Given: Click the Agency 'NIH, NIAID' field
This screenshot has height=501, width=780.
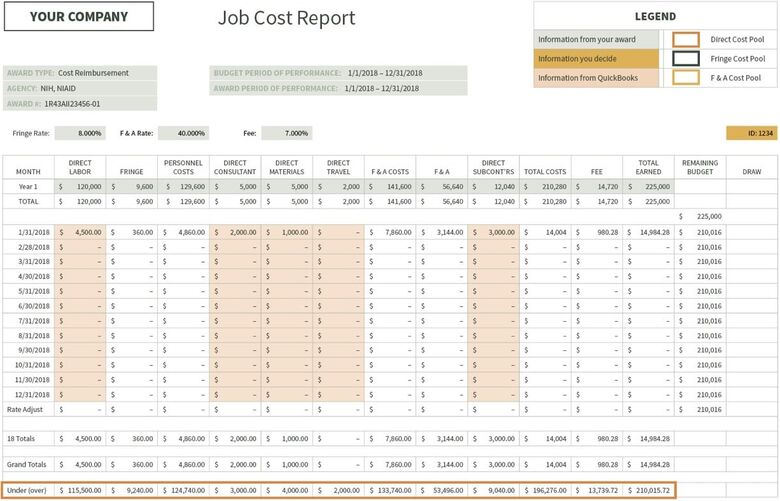Looking at the screenshot, I should point(80,89).
